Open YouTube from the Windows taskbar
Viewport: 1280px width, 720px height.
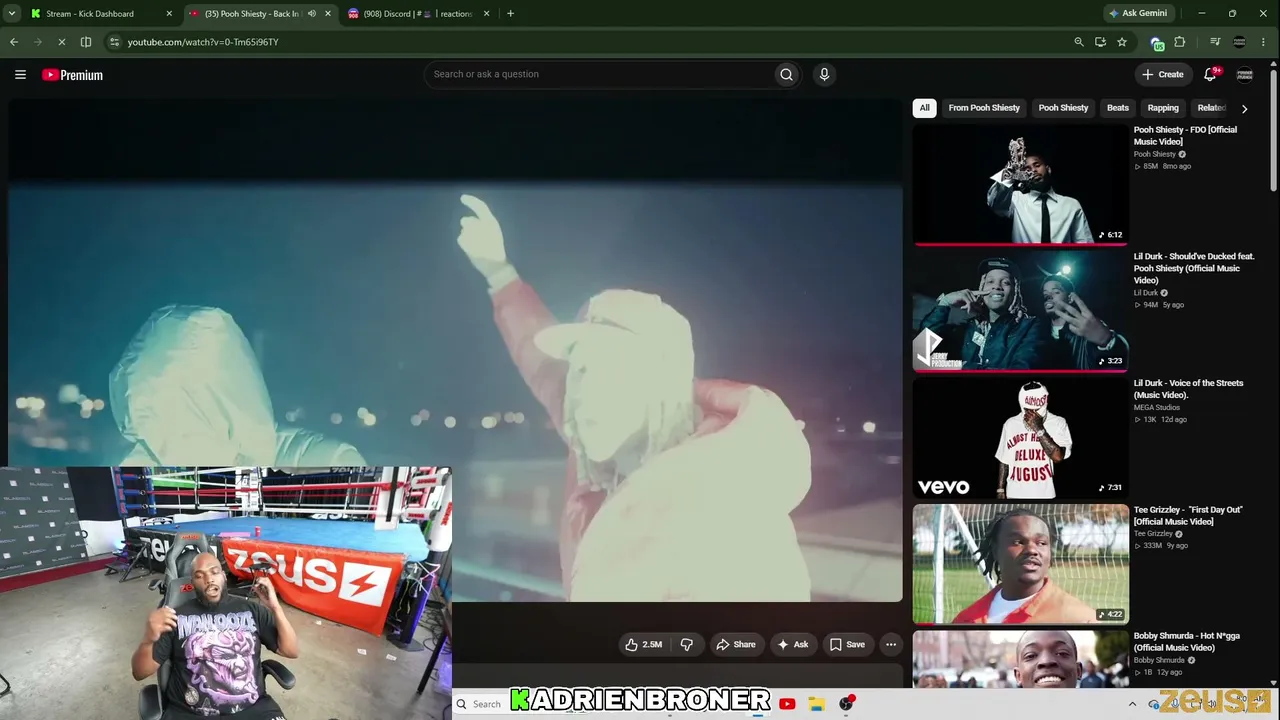pyautogui.click(x=787, y=704)
